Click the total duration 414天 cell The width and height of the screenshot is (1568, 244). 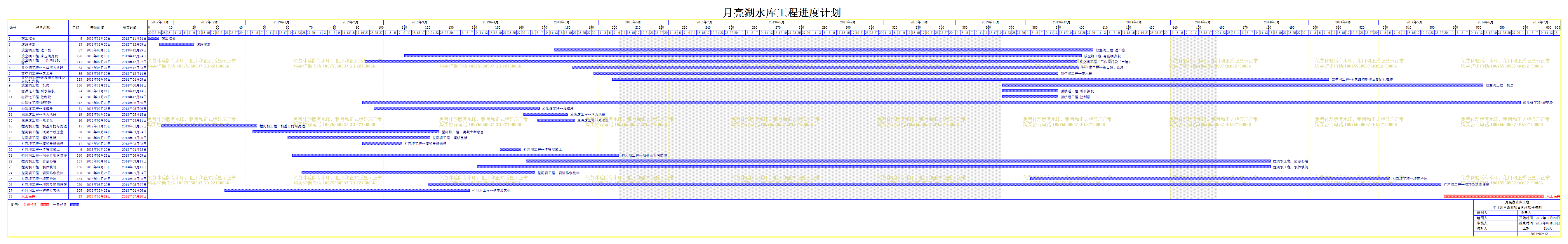click(1547, 229)
